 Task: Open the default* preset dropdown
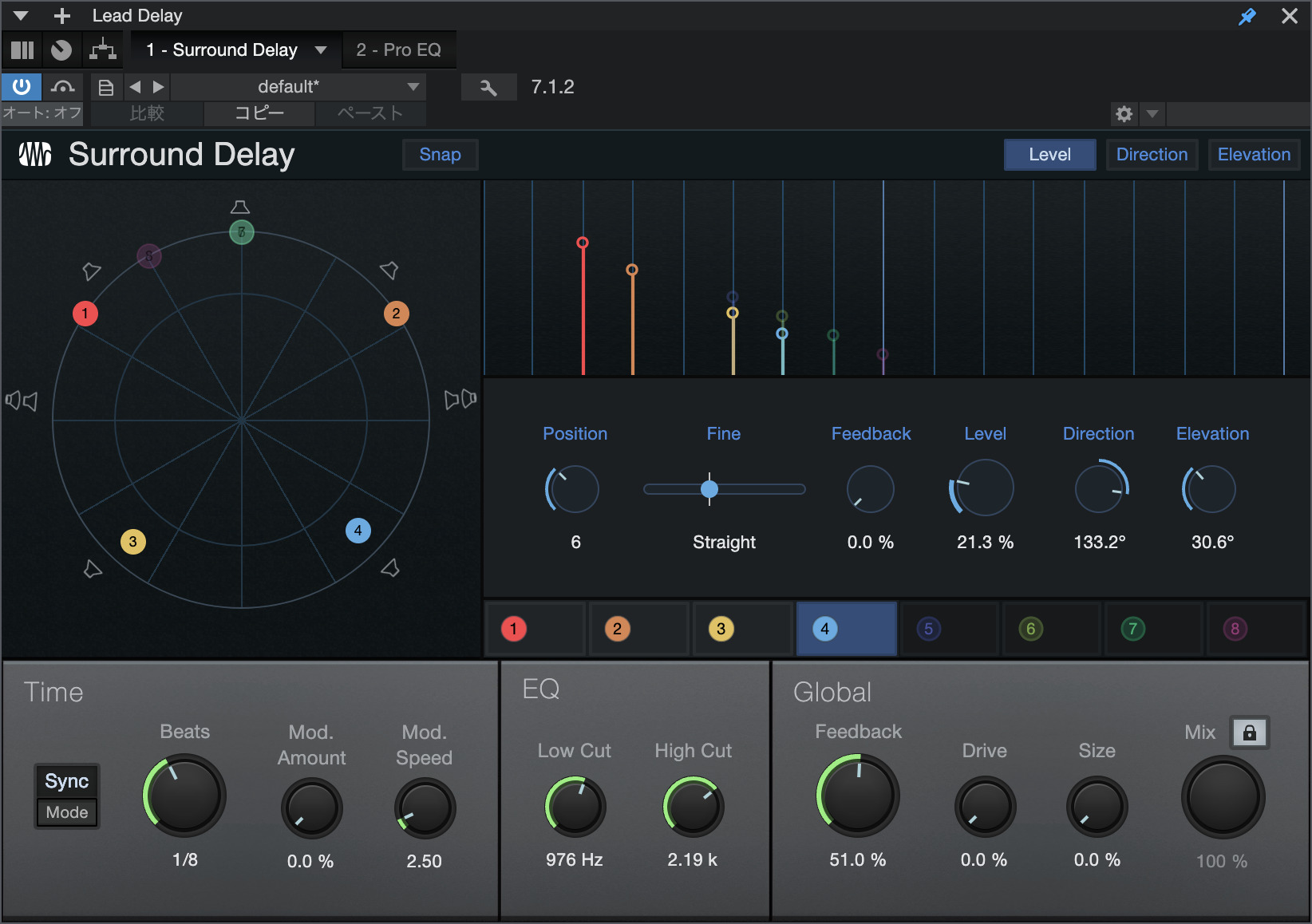click(298, 86)
